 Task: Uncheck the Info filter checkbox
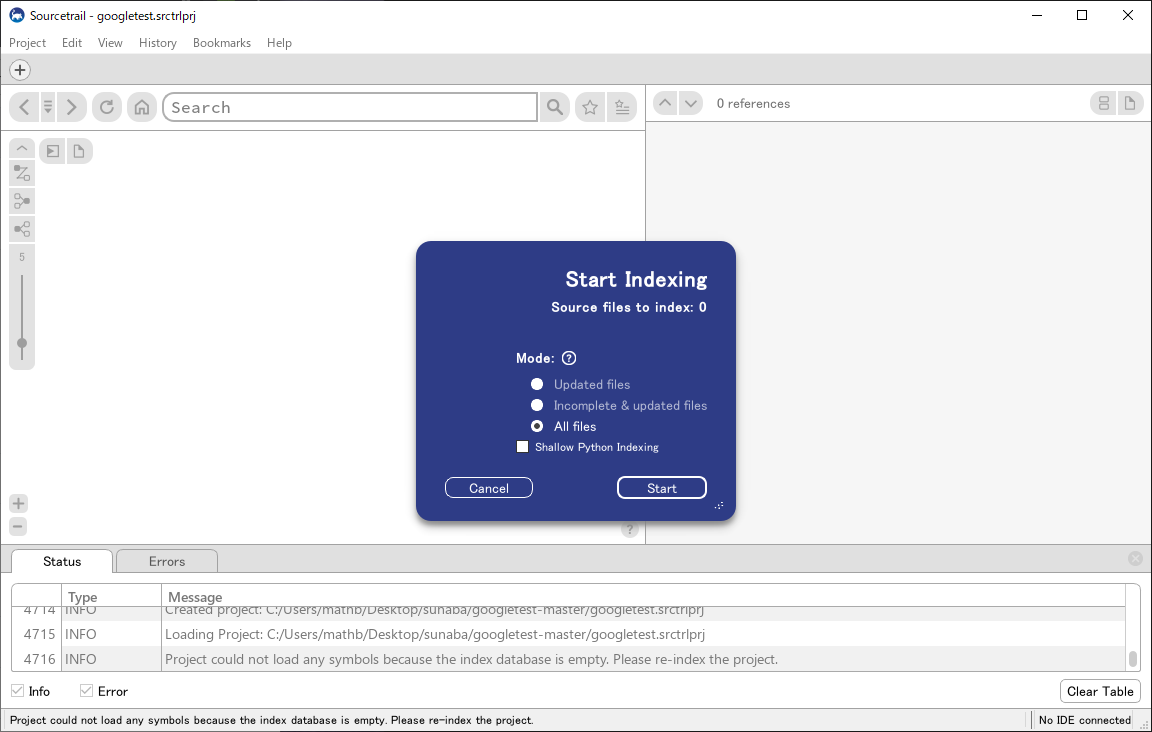click(18, 691)
